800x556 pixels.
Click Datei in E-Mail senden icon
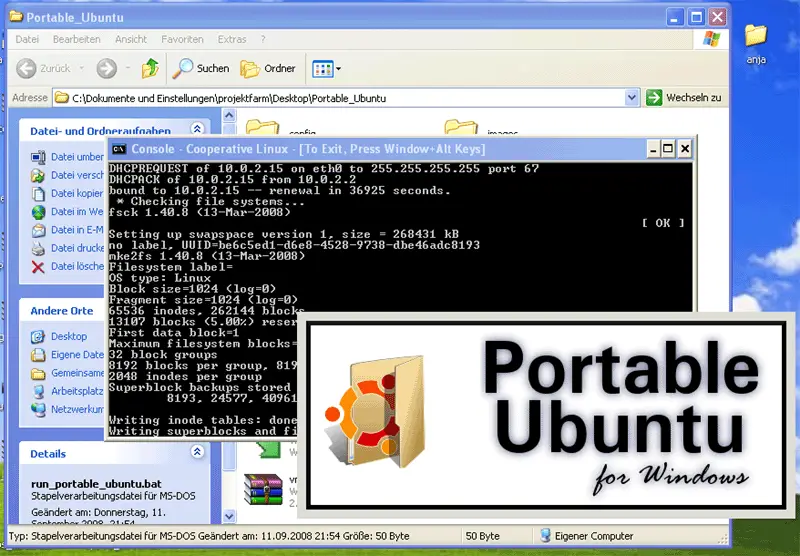[38, 231]
